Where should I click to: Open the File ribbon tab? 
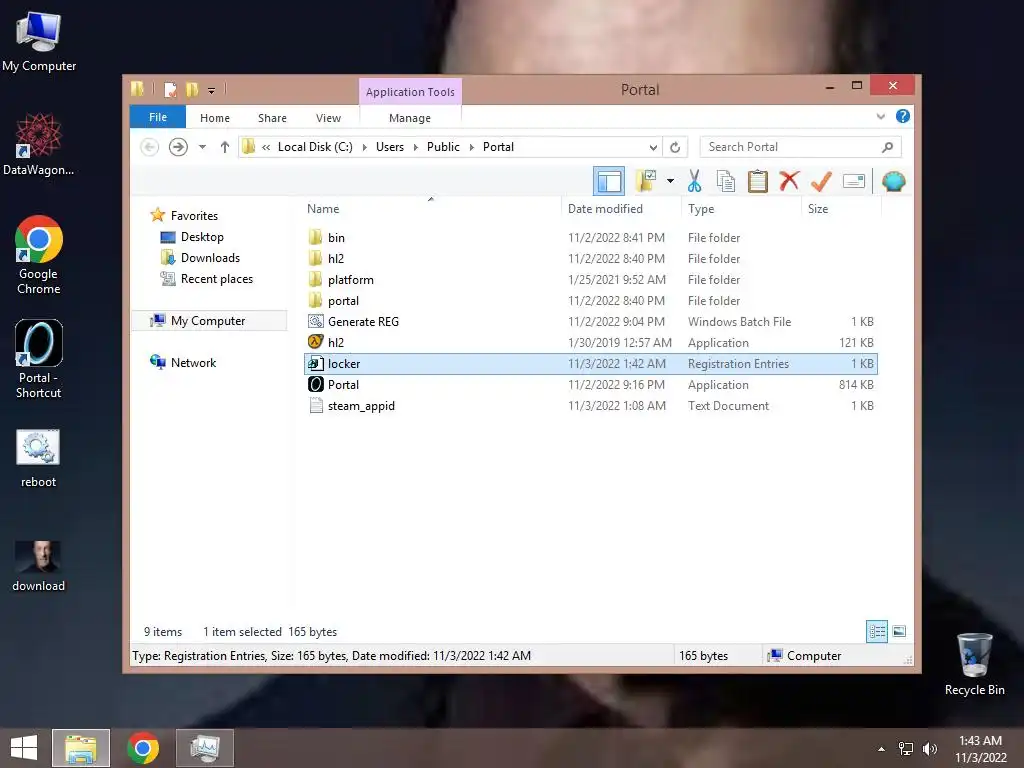click(x=158, y=117)
